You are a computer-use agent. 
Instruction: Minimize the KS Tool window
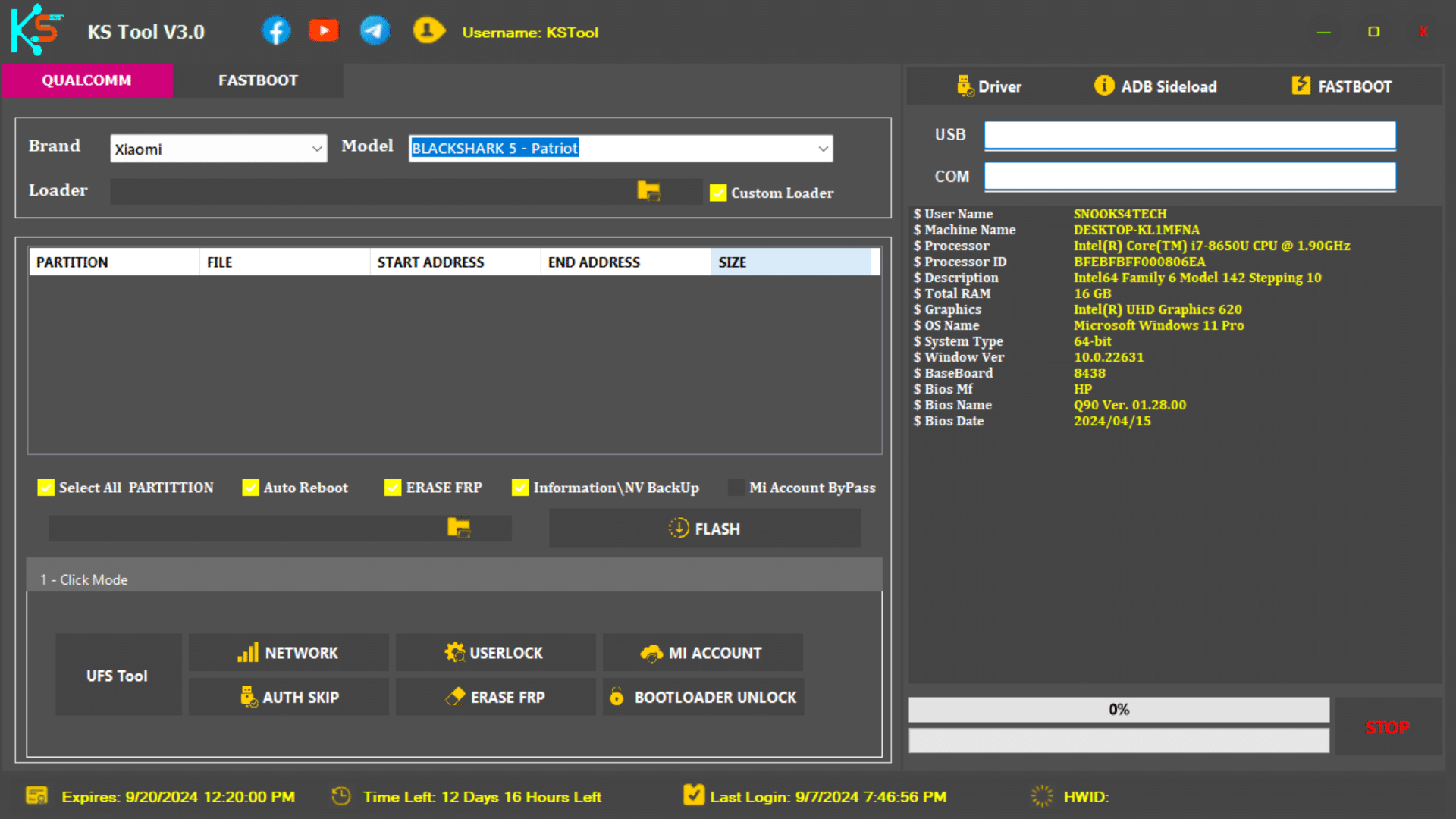[1324, 32]
